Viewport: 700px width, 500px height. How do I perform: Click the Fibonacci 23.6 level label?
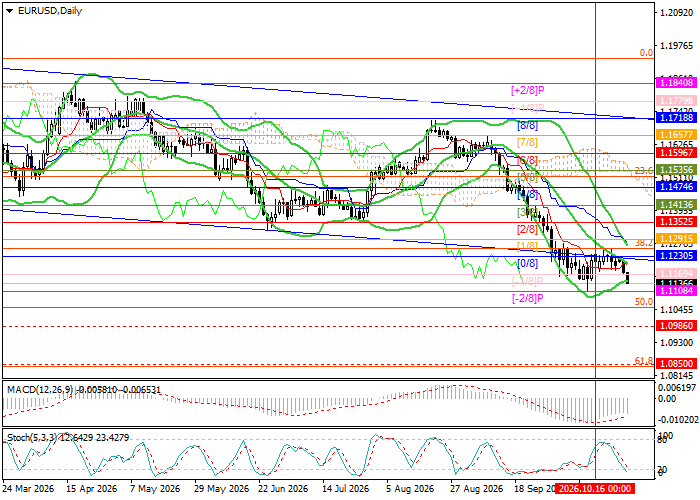[644, 171]
